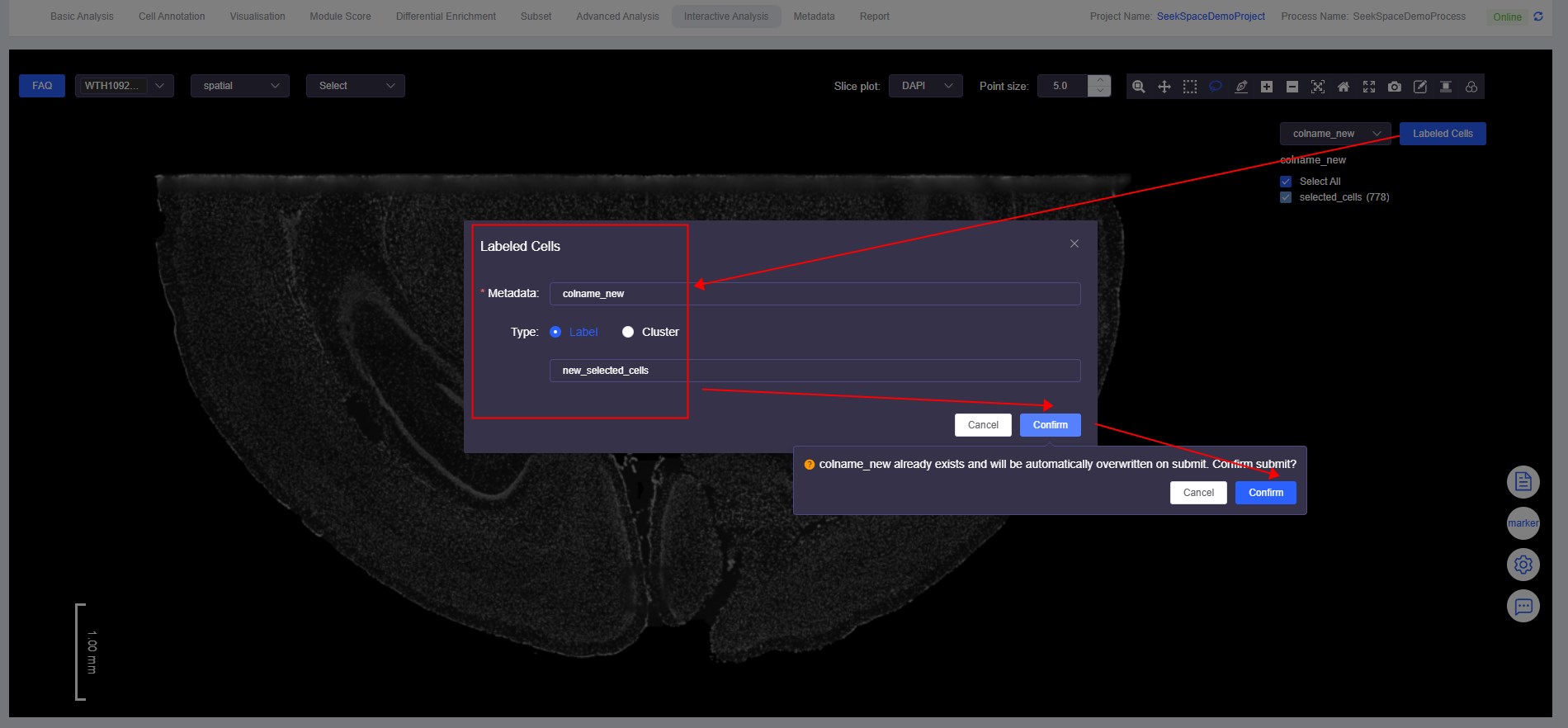Viewport: 1568px width, 728px height.
Task: Reset view with the home icon
Action: pos(1343,87)
